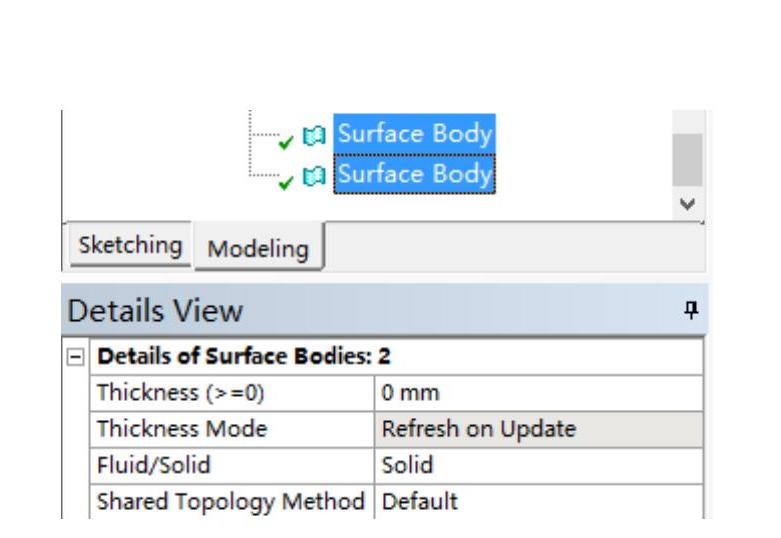Open the Fluid/Solid value dropdown
The height and width of the screenshot is (538, 781).
point(540,464)
